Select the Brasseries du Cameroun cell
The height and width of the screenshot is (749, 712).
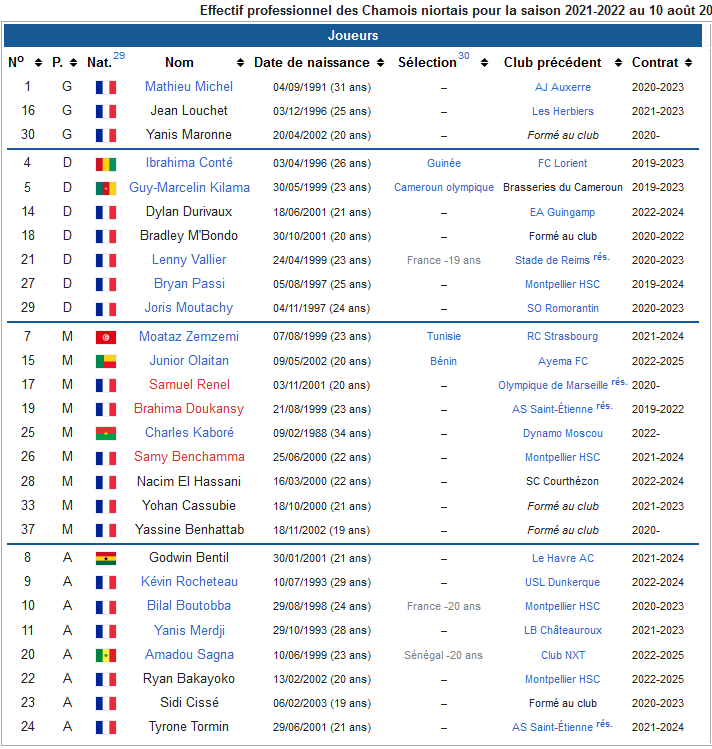tap(563, 188)
